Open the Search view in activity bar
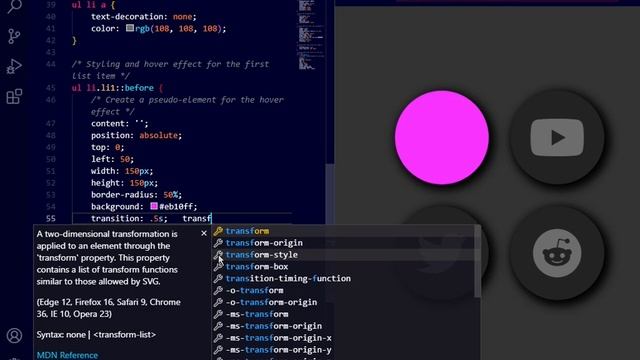 [x=15, y=6]
